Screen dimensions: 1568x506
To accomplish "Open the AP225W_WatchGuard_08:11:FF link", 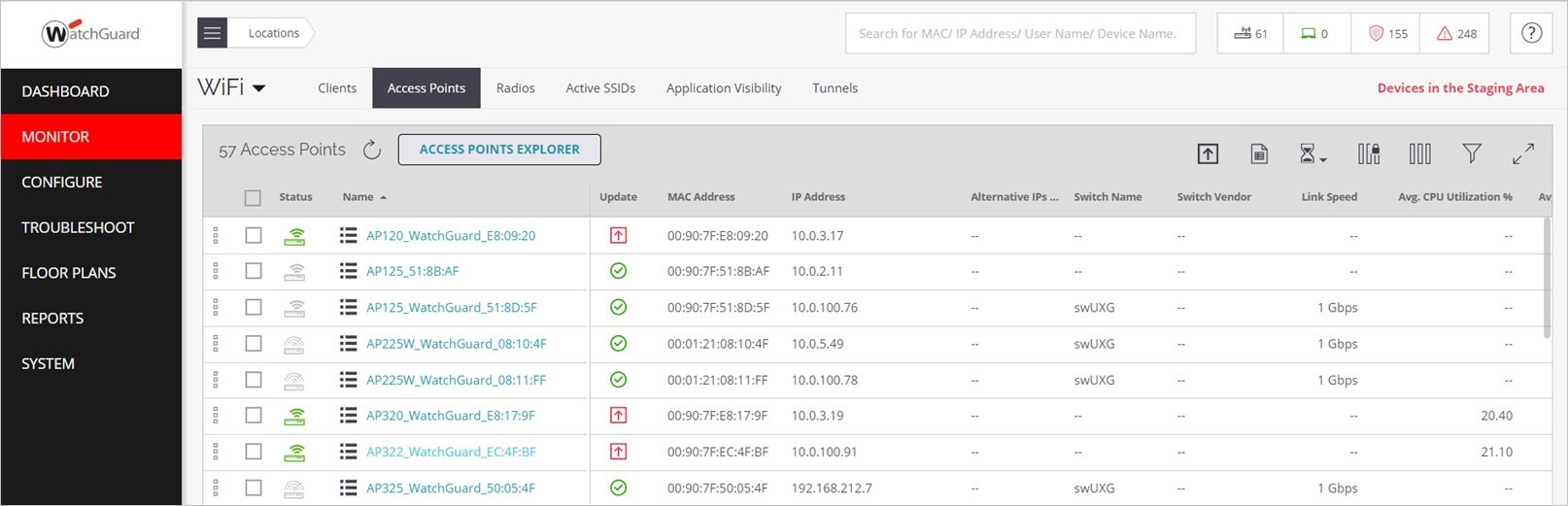I will click(x=456, y=380).
